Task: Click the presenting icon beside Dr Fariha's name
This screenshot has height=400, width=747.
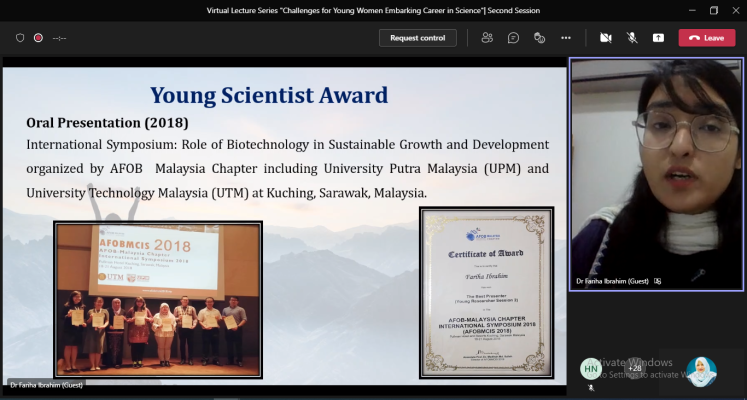Action: click(x=657, y=282)
